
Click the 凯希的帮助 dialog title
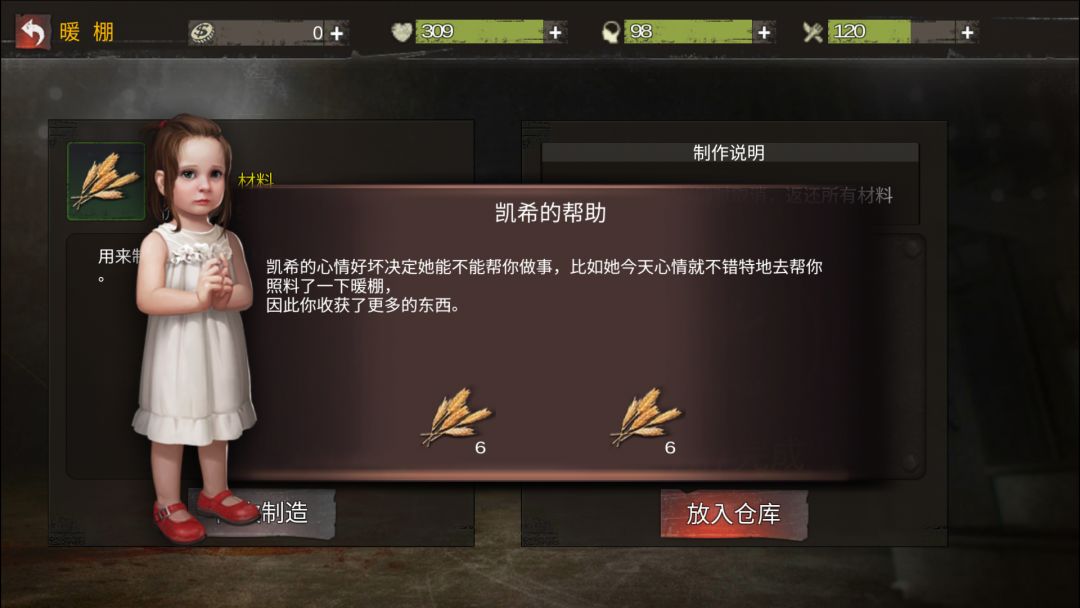550,213
